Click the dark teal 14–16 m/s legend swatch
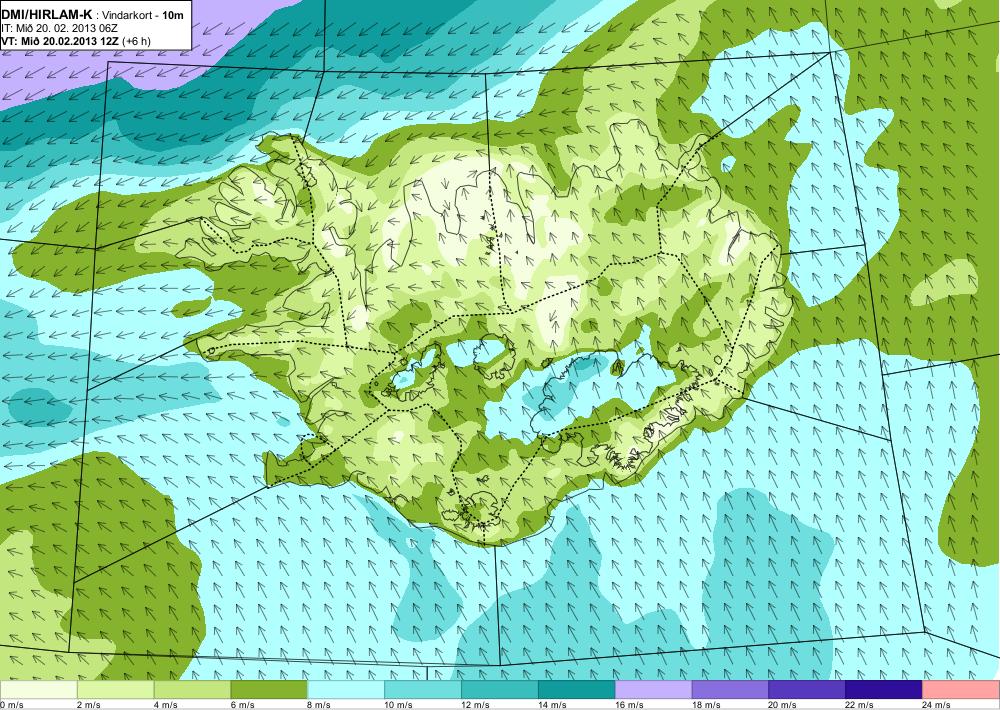The width and height of the screenshot is (1000, 710). pyautogui.click(x=577, y=690)
